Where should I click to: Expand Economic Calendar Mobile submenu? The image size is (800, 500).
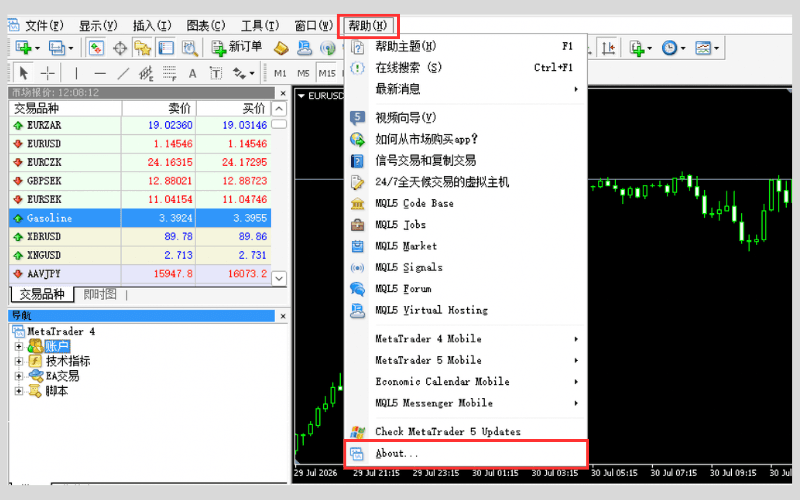tap(466, 382)
